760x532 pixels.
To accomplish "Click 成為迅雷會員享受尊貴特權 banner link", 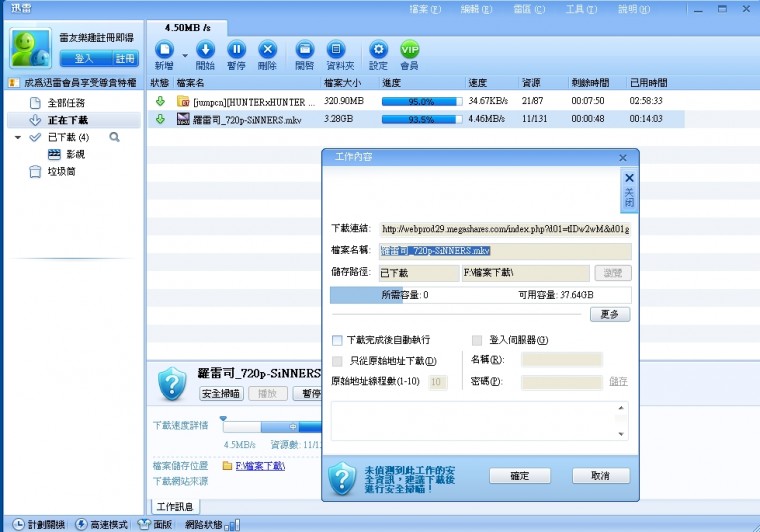I will (x=80, y=83).
